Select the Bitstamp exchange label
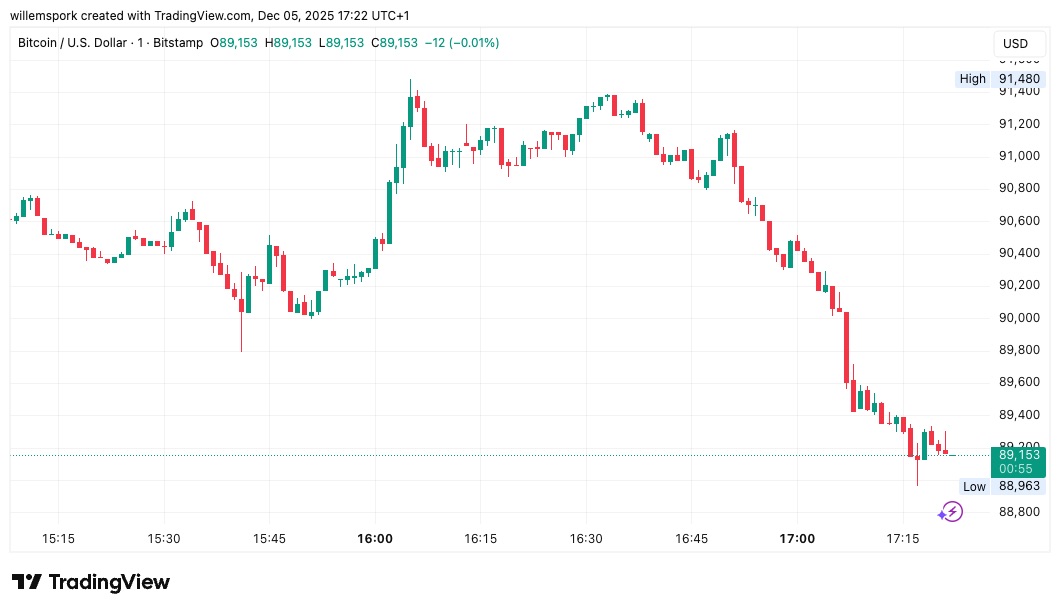Viewport: 1060px width, 612px height. click(x=178, y=43)
